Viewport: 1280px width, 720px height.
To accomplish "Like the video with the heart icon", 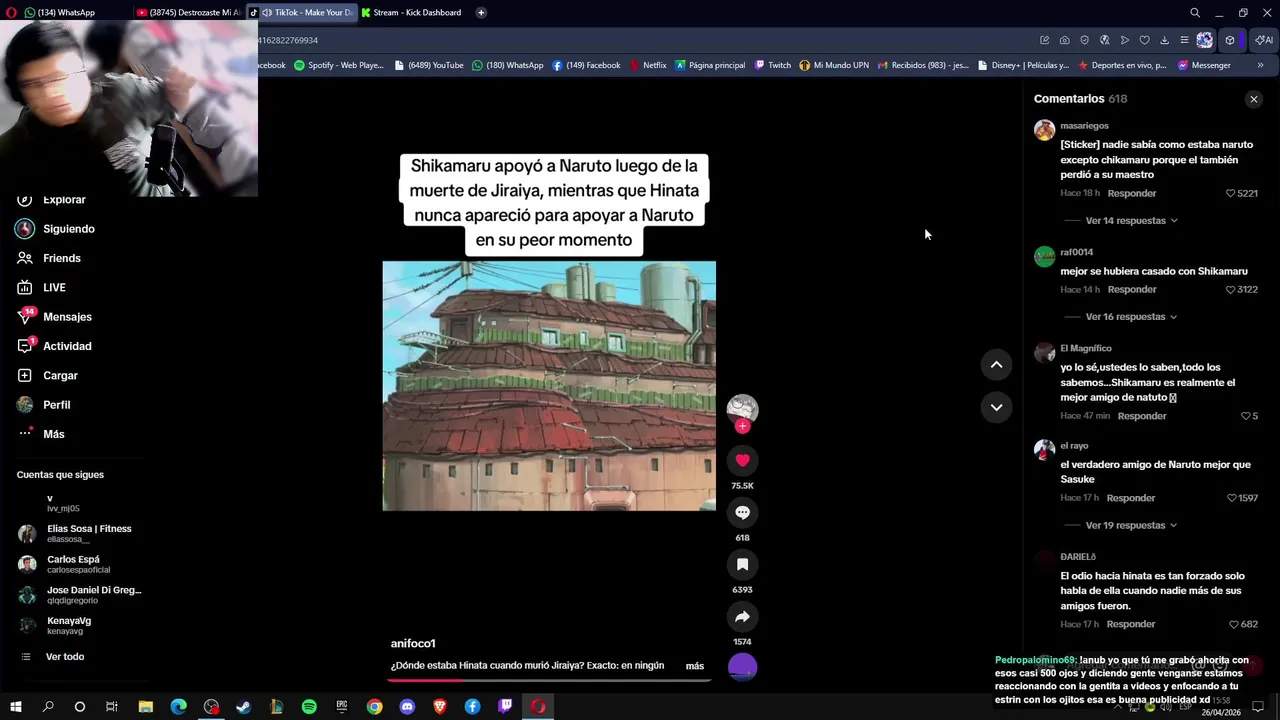I will pos(742,460).
